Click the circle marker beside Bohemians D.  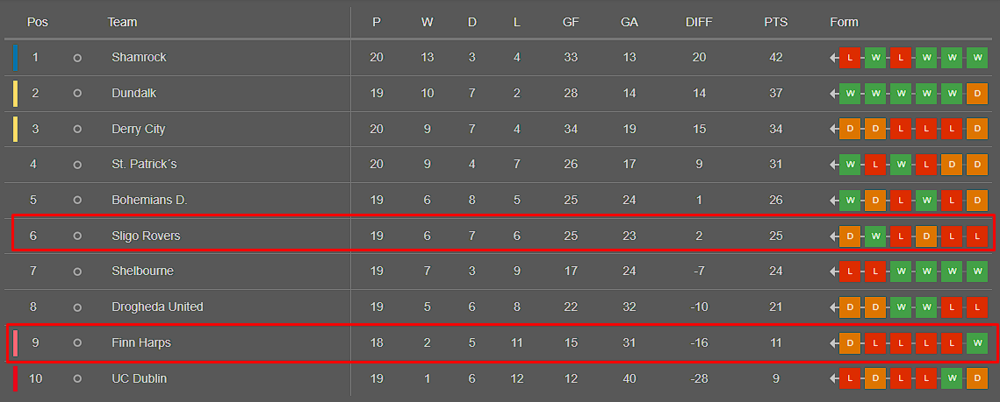point(77,200)
